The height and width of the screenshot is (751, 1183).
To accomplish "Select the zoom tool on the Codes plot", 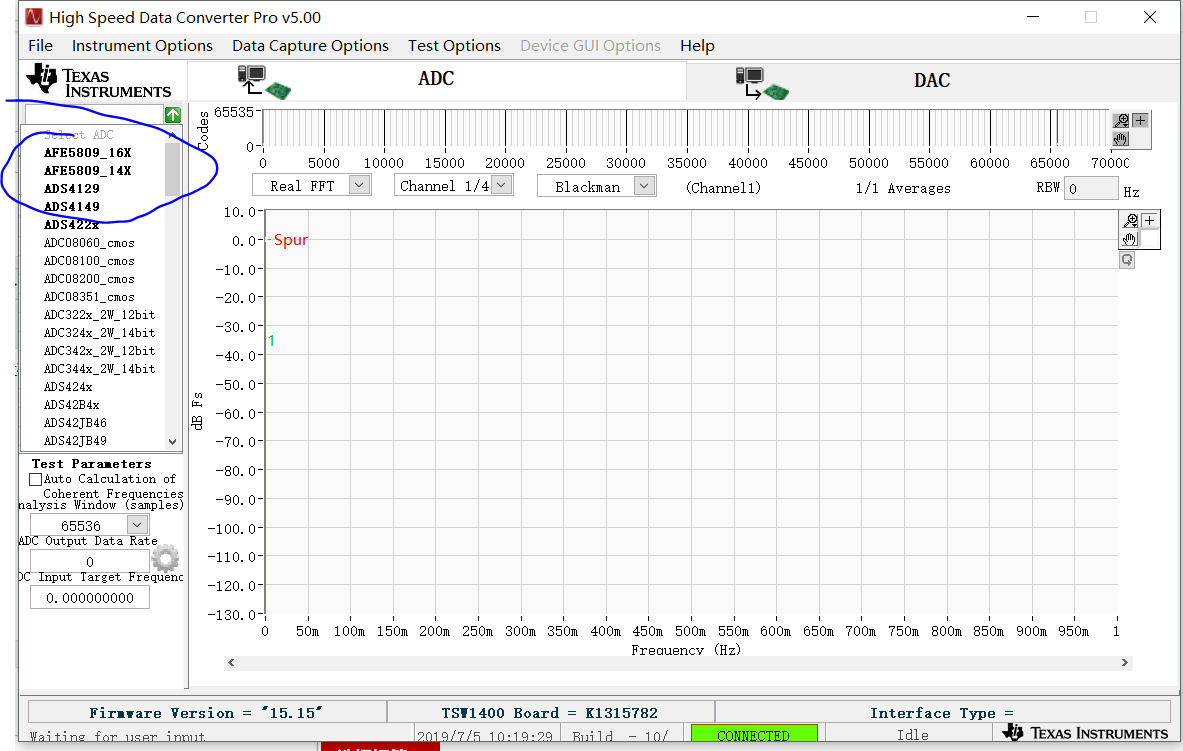I will click(1121, 121).
